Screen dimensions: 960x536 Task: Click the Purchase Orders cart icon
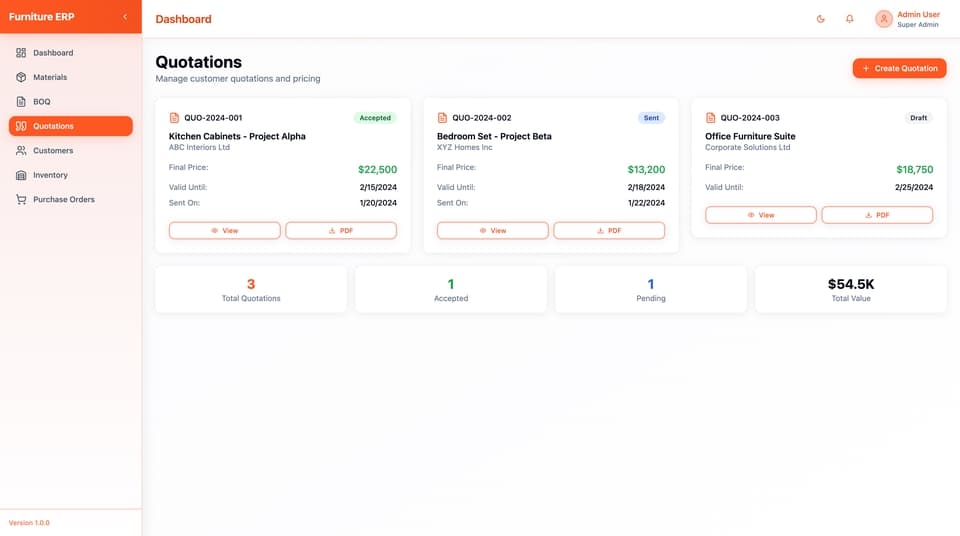click(21, 200)
